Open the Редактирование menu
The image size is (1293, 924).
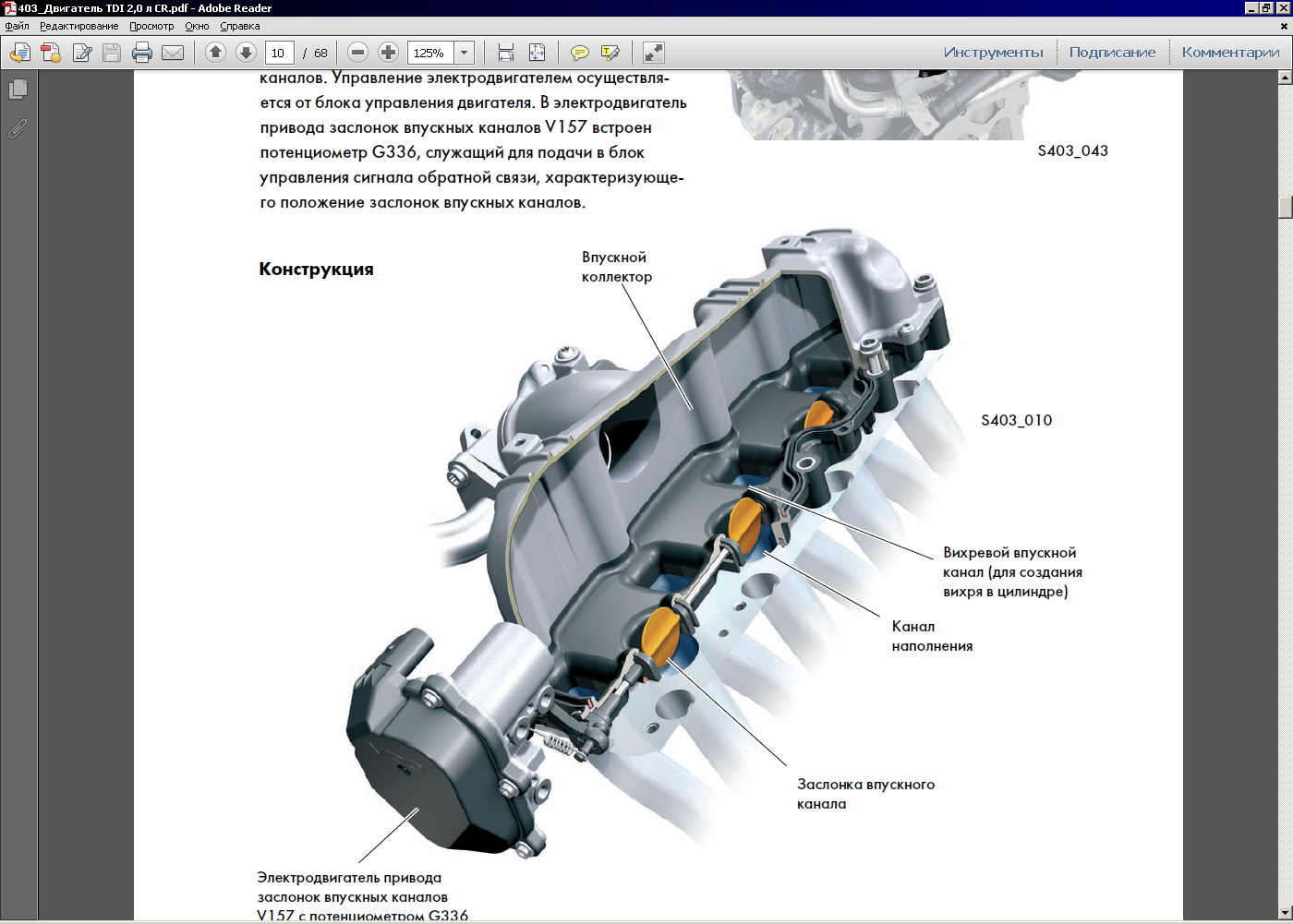[79, 26]
